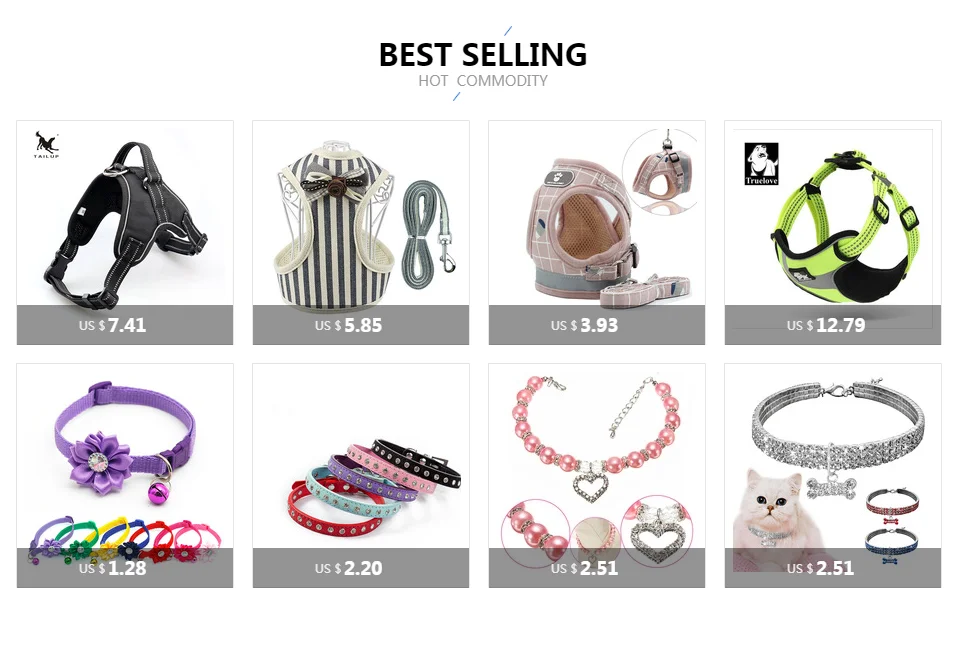The width and height of the screenshot is (958, 646).
Task: Click the US $5.85 price label
Action: coord(348,325)
